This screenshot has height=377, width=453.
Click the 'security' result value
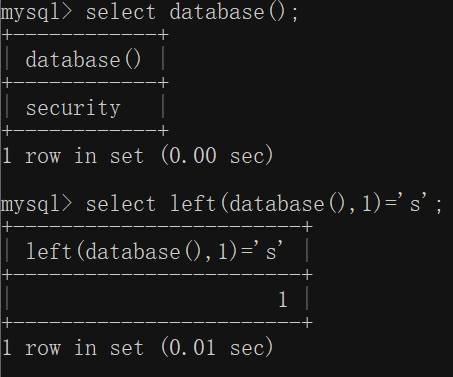pos(73,108)
